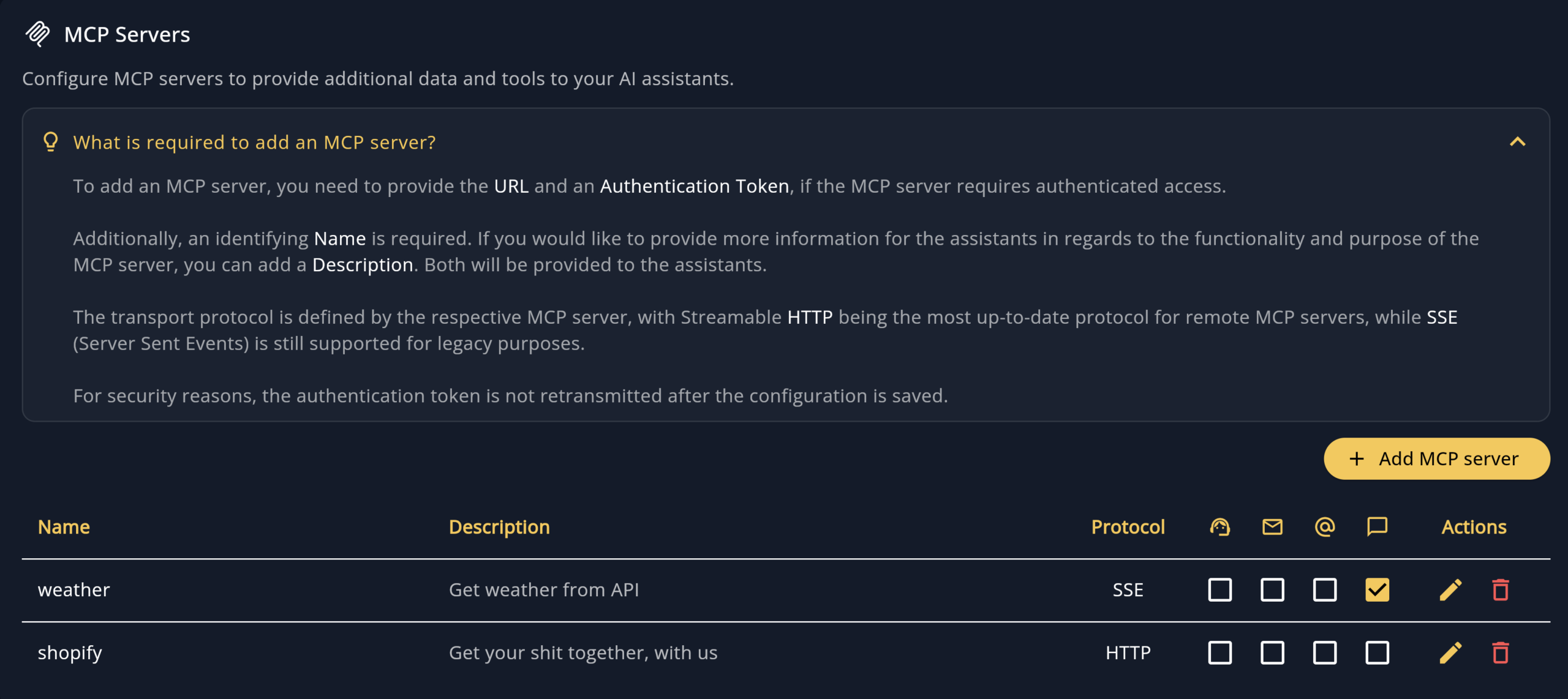The image size is (1568, 699).
Task: Edit the weather server with pencil icon
Action: [1450, 590]
